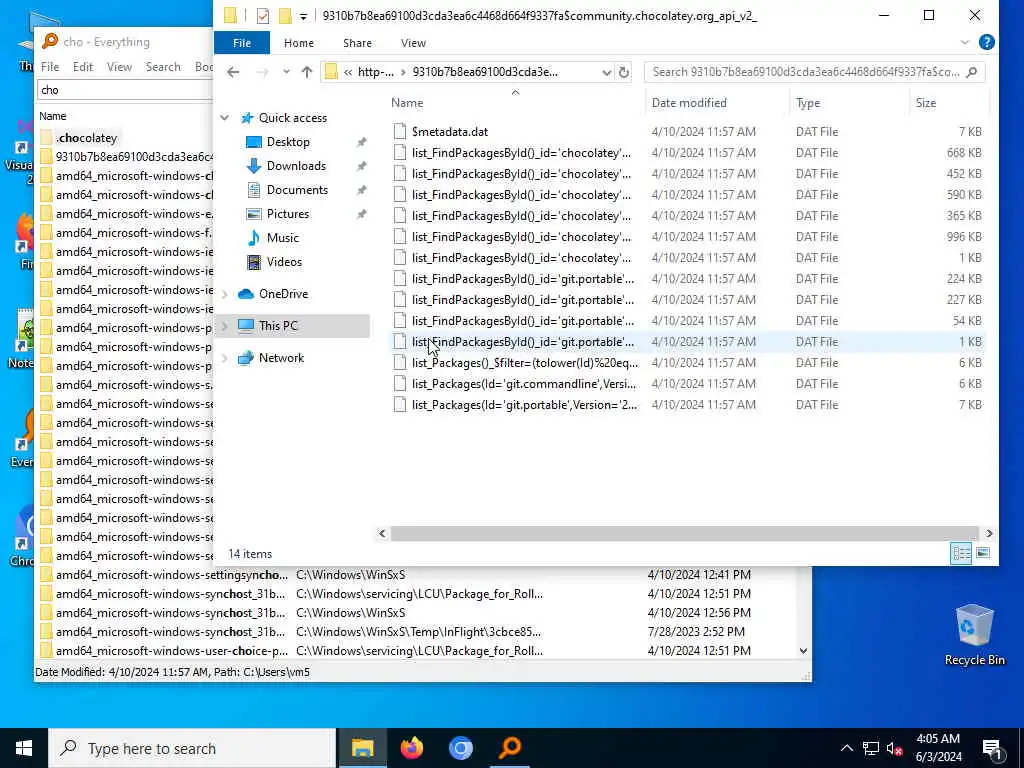This screenshot has height=768, width=1024.
Task: Open Pictures in navigation pane
Action: pos(287,214)
